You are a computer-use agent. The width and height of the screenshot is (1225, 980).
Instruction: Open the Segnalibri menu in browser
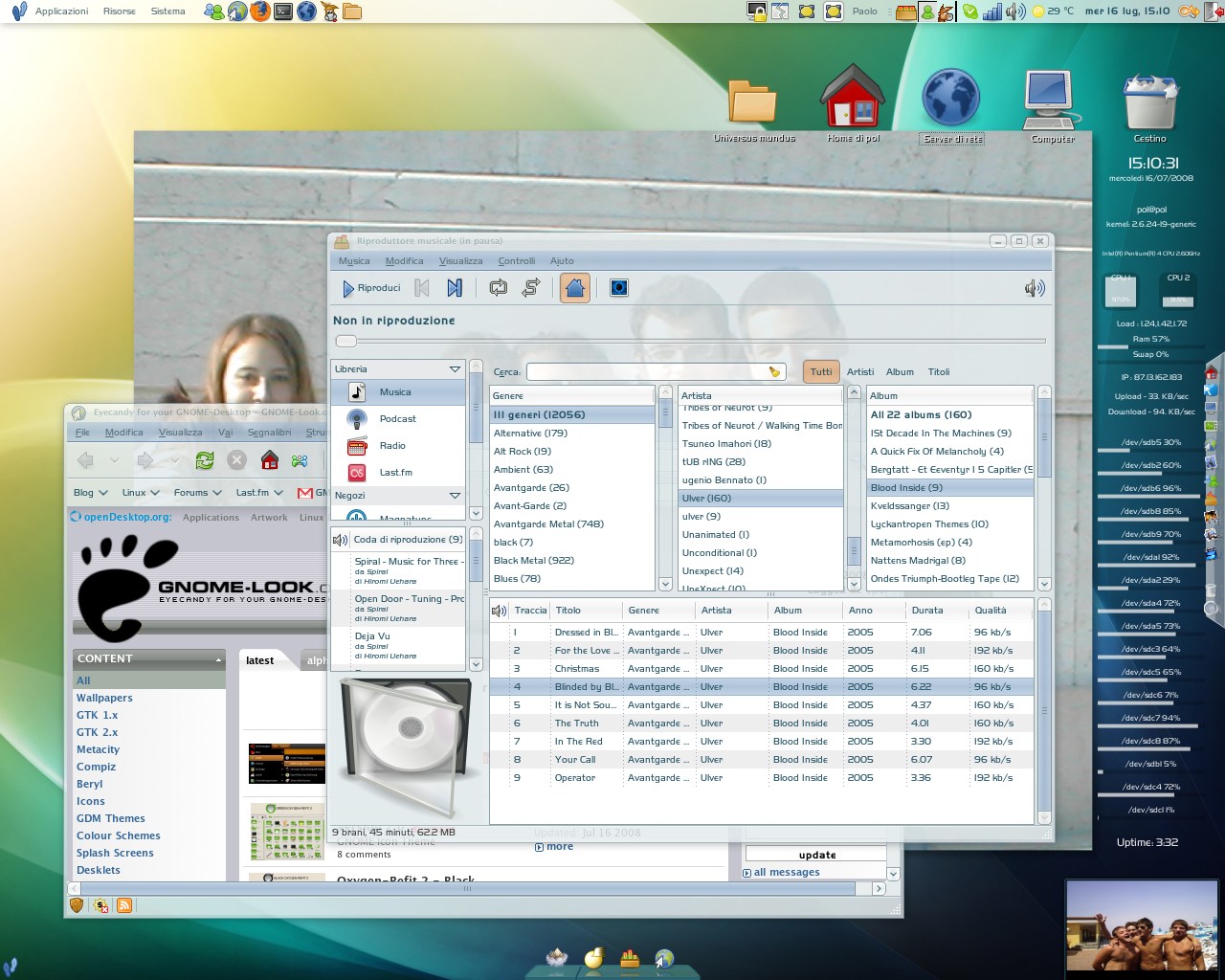tap(269, 432)
